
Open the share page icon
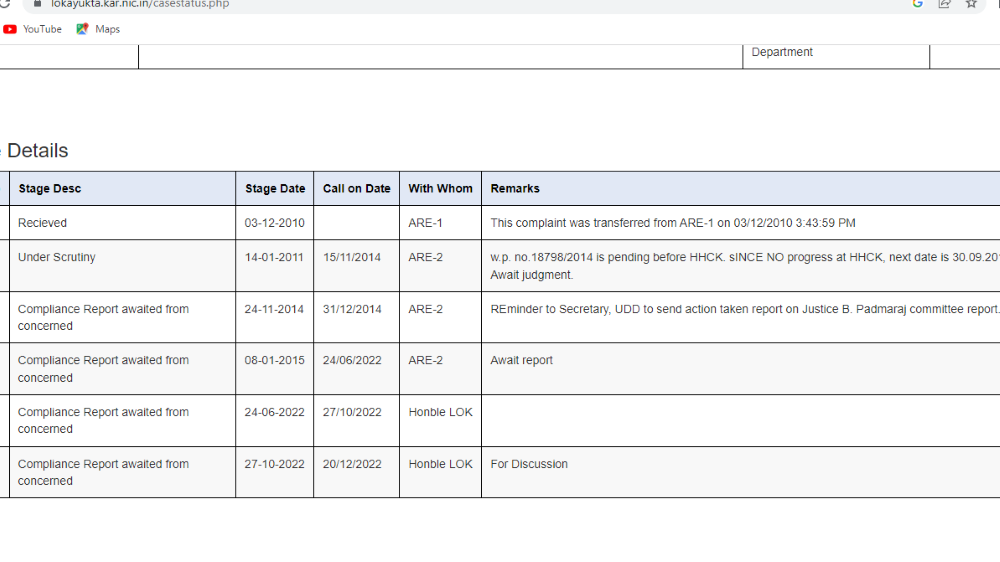(x=944, y=4)
